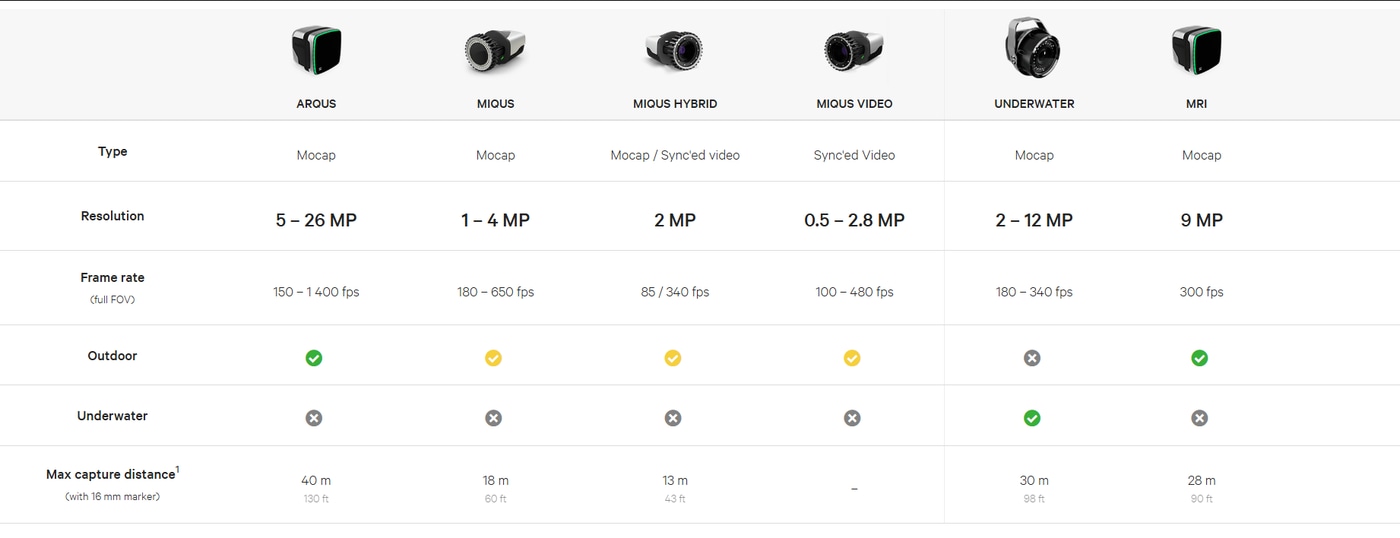Click the ARQUS column heading
Viewport: 1400px width, 538px height.
click(316, 104)
